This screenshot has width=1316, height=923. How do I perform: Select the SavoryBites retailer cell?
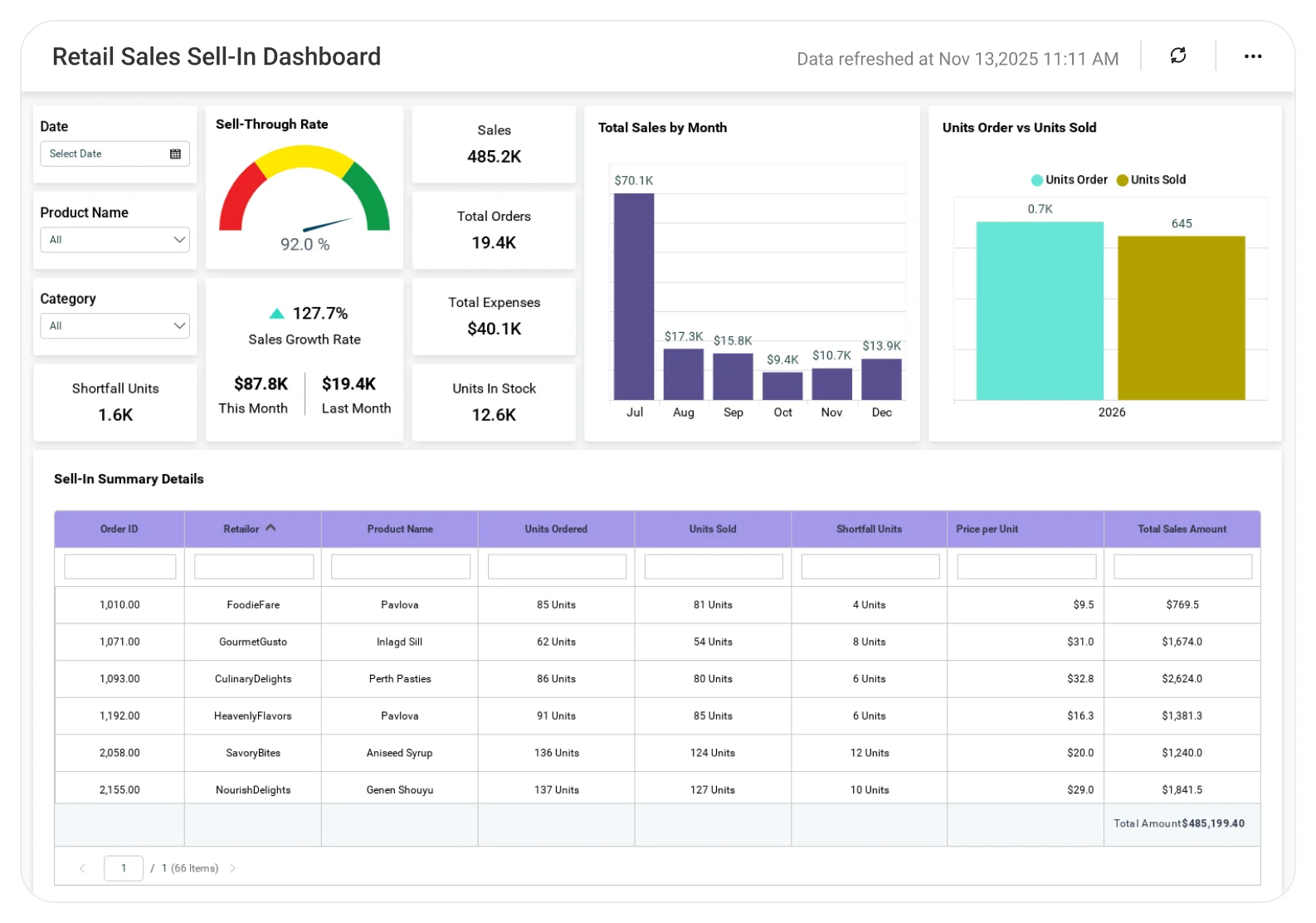[253, 754]
